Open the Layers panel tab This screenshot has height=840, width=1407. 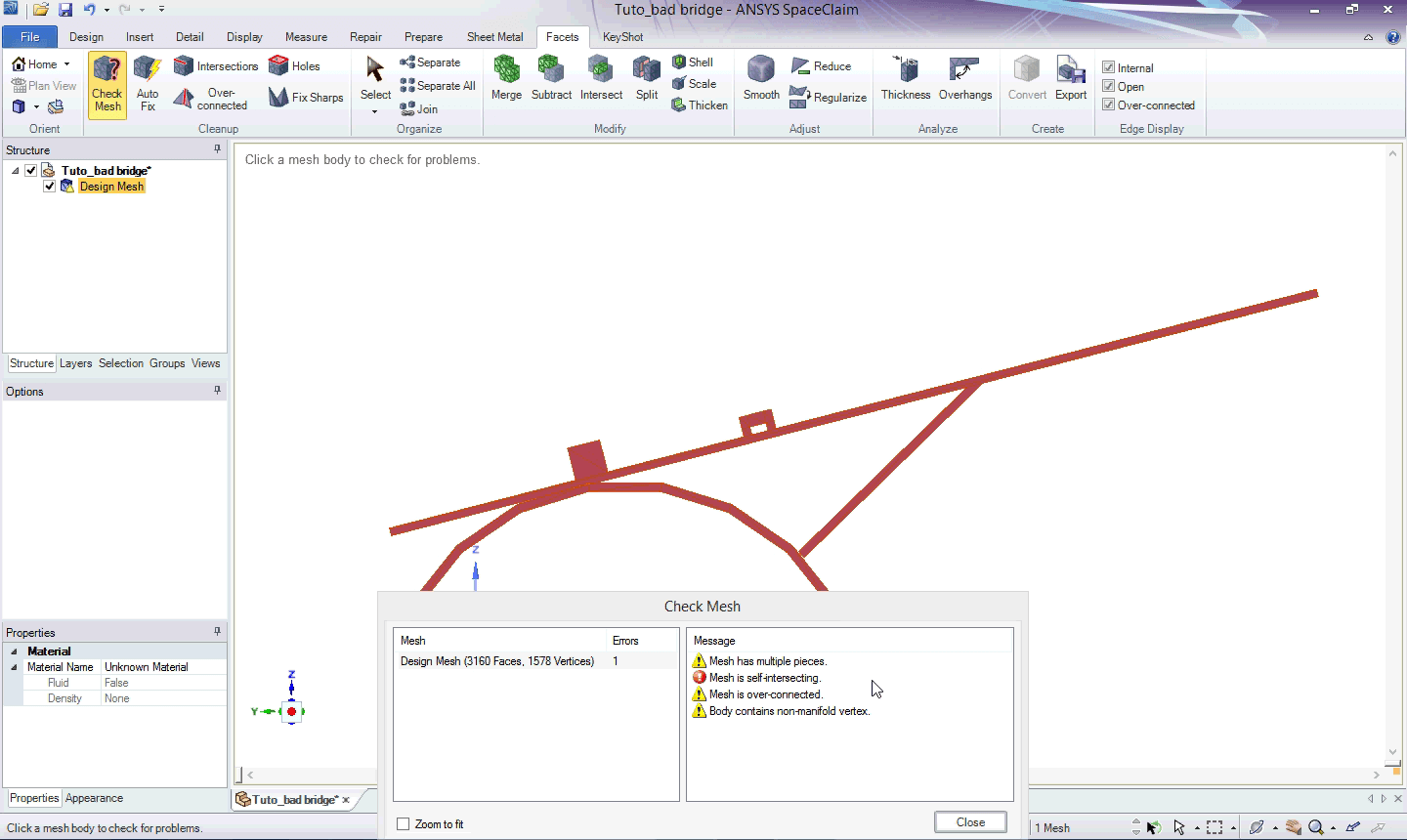(75, 363)
